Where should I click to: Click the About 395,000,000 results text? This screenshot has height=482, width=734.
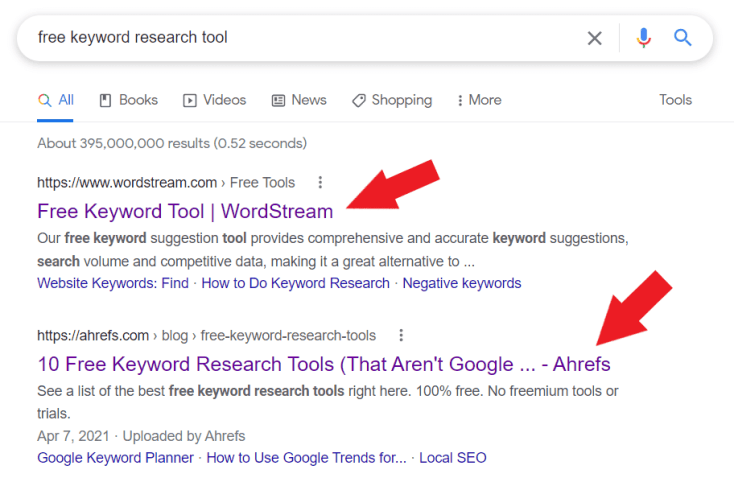[172, 143]
